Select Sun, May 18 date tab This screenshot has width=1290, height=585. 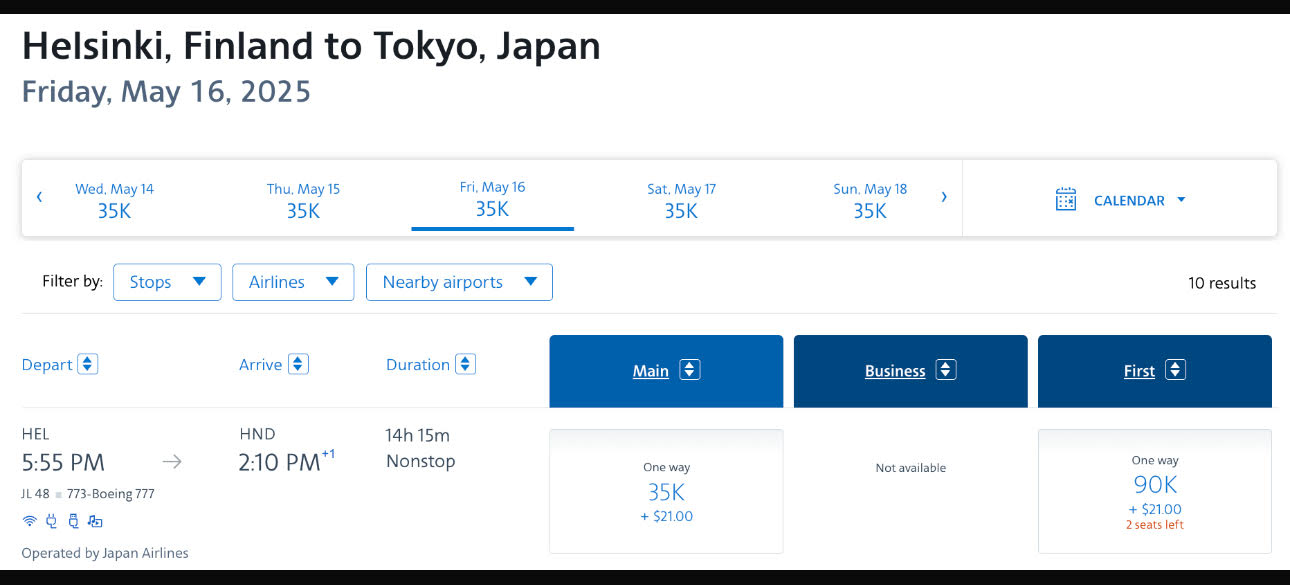click(870, 199)
